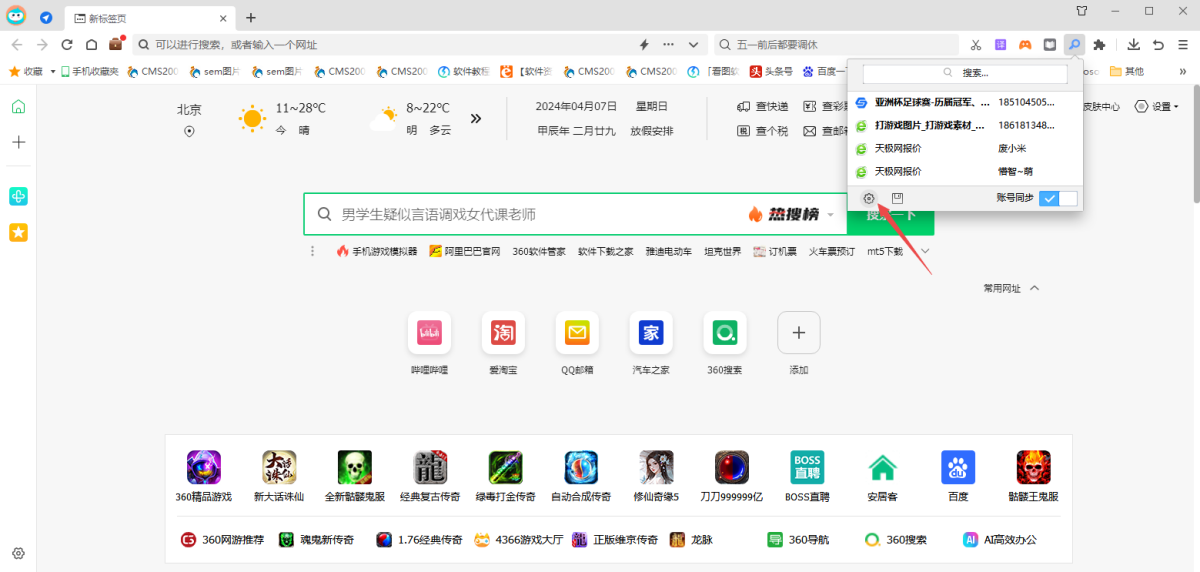Toggle the 账号同步 account sync switch
Viewport: 1200px width, 572px height.
[1058, 199]
